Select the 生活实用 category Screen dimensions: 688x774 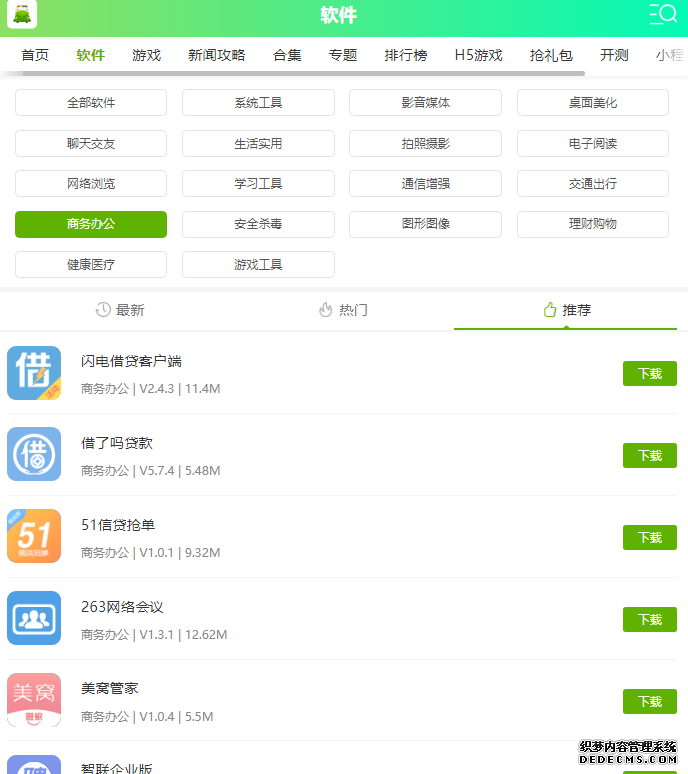tap(258, 144)
